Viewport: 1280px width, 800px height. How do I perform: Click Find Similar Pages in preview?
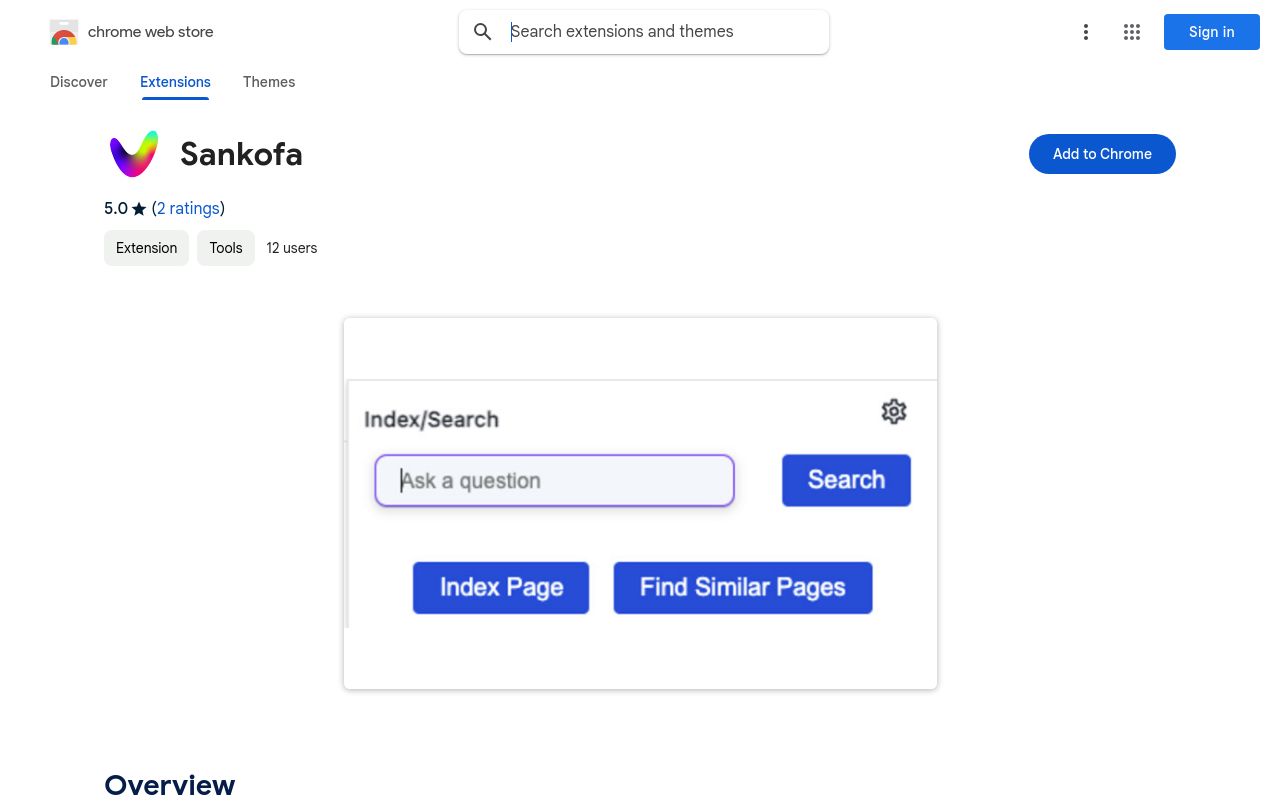click(743, 587)
